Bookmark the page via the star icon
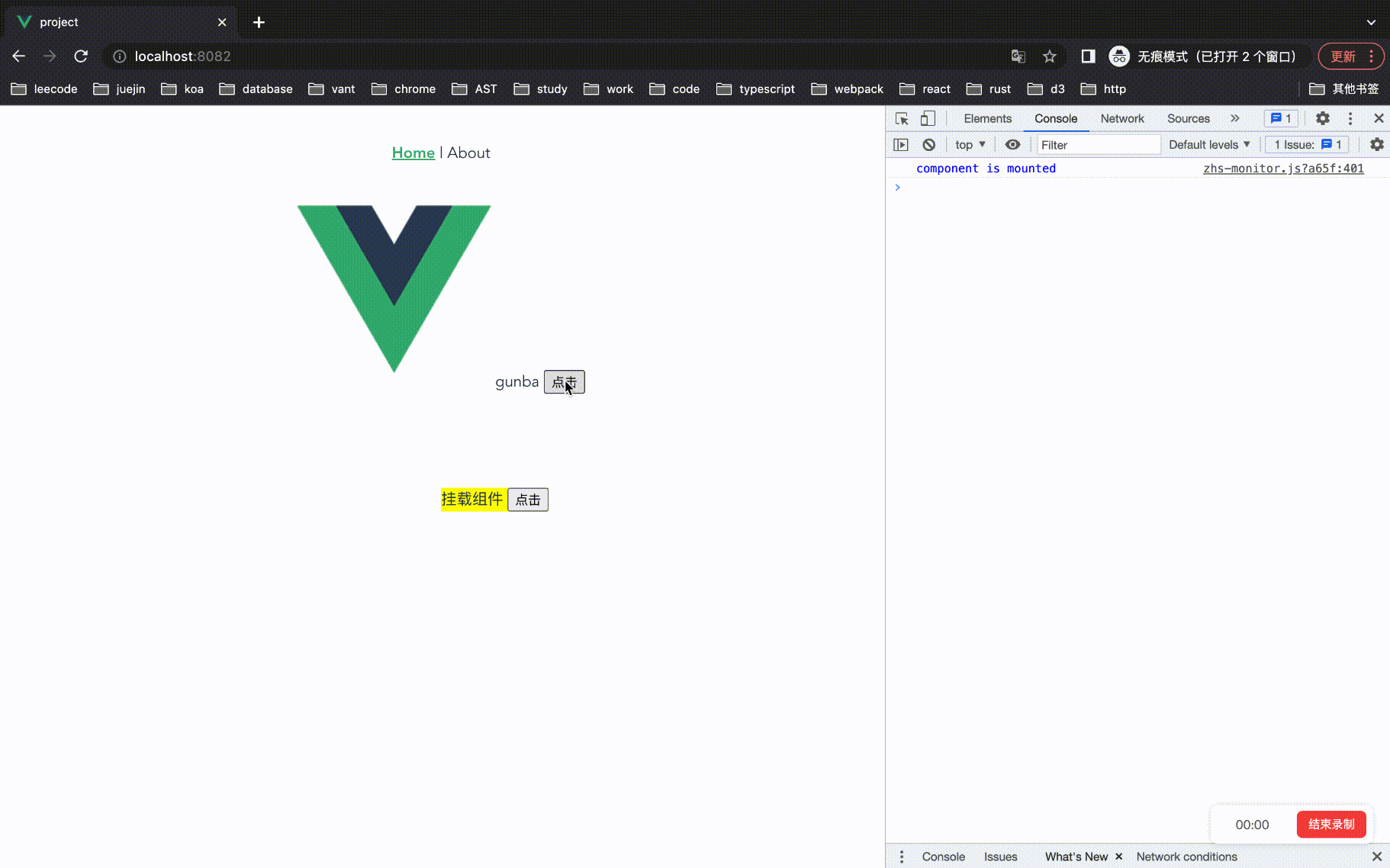Image resolution: width=1390 pixels, height=868 pixels. click(1050, 56)
